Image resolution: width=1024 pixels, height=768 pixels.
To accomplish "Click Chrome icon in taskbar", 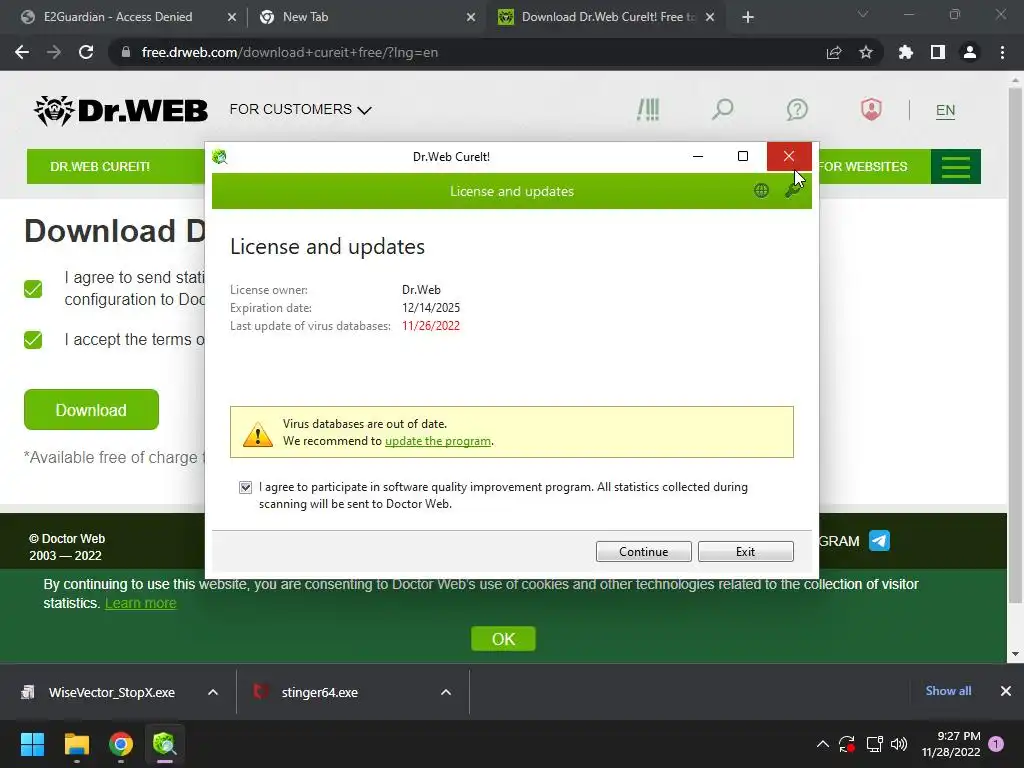I will (x=121, y=744).
